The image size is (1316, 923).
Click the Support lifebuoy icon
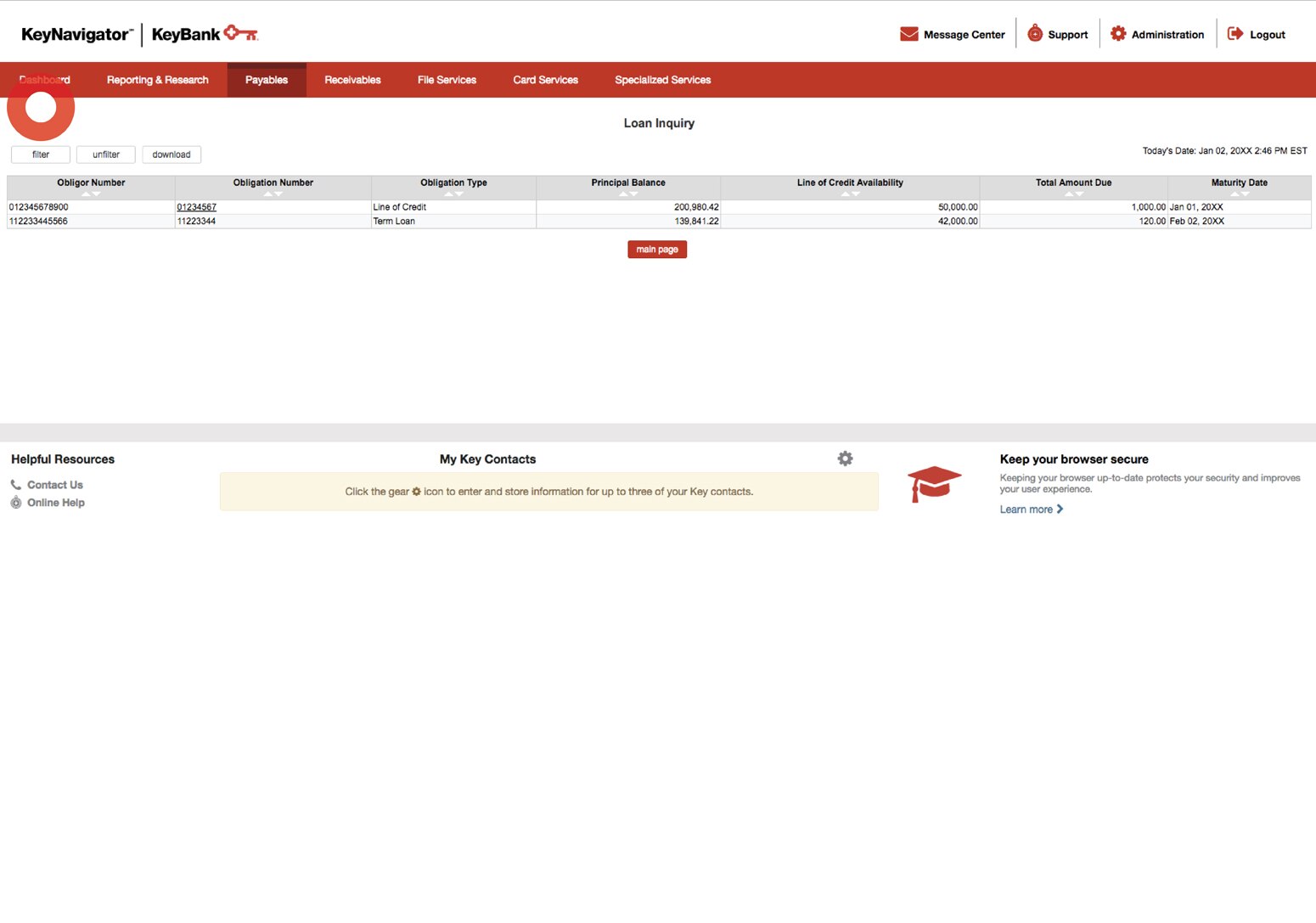point(1034,33)
